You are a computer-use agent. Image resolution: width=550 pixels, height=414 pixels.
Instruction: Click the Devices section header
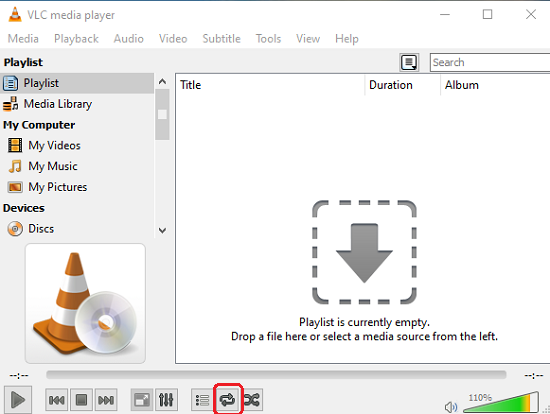24,208
